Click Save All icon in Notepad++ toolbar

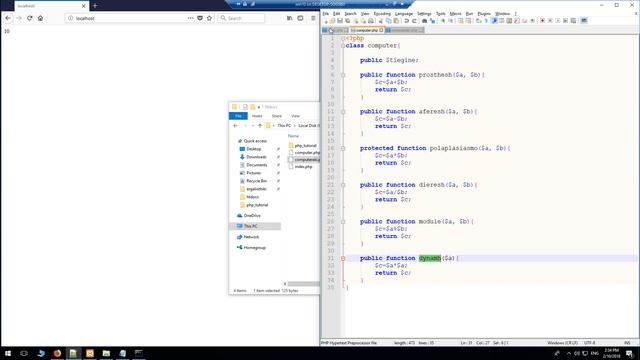(x=347, y=21)
